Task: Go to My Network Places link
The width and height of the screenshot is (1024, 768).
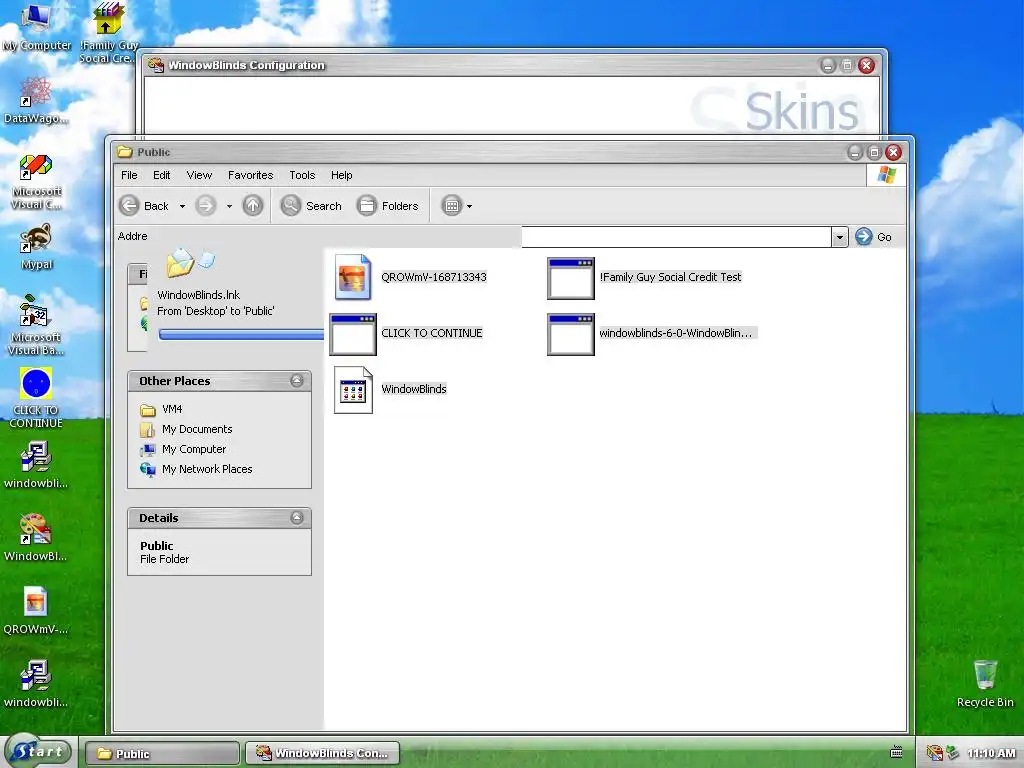Action: [x=197, y=469]
